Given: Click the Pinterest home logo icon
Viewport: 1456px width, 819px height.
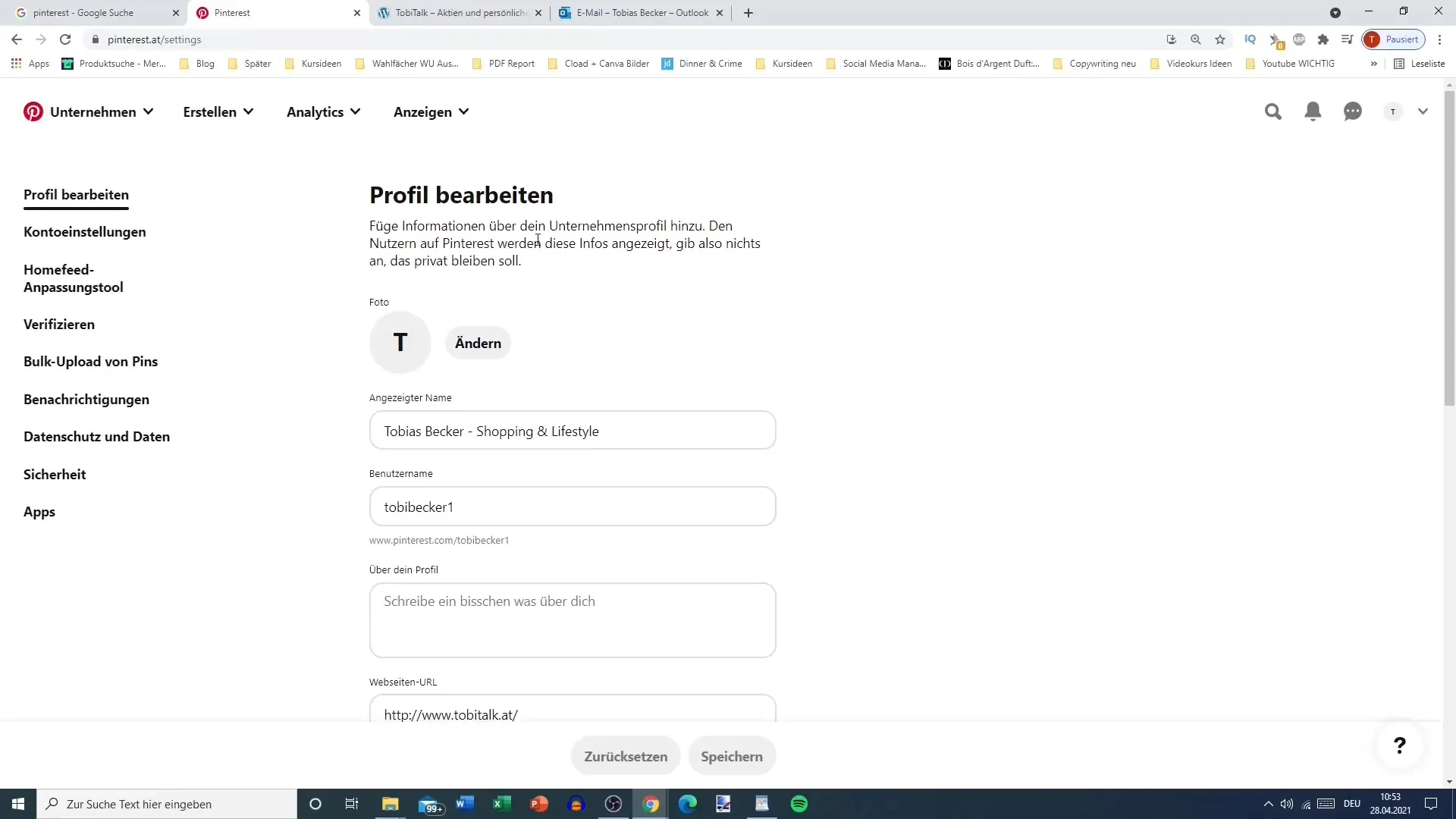Looking at the screenshot, I should pos(33,111).
